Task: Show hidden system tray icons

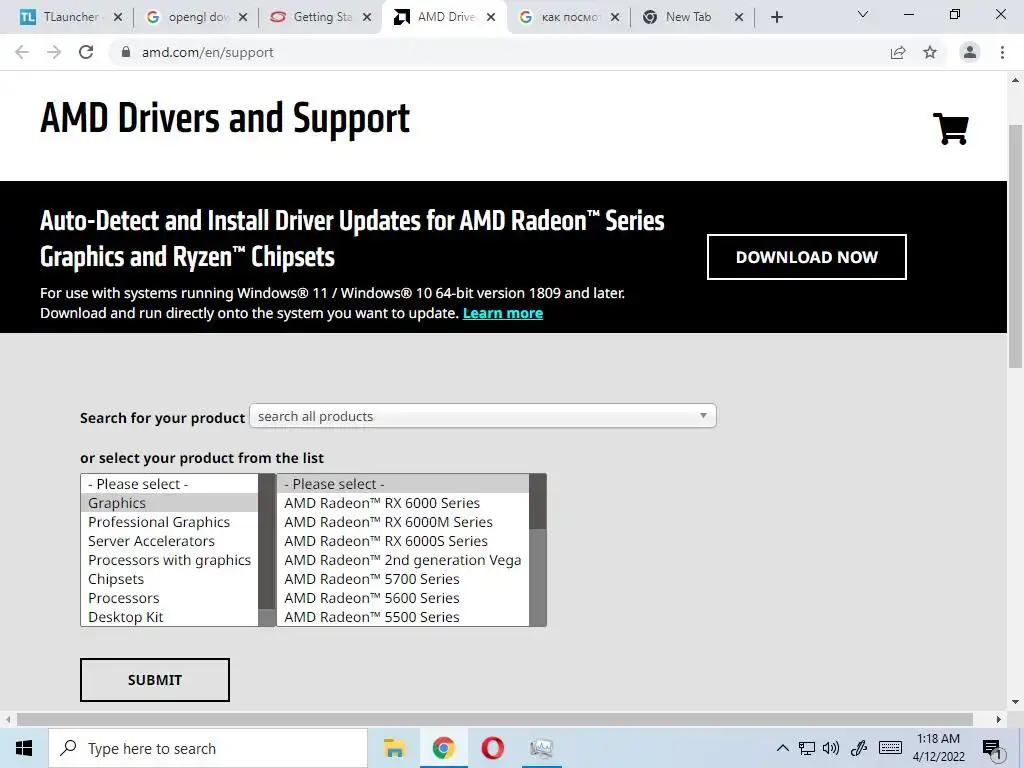Action: coord(782,748)
